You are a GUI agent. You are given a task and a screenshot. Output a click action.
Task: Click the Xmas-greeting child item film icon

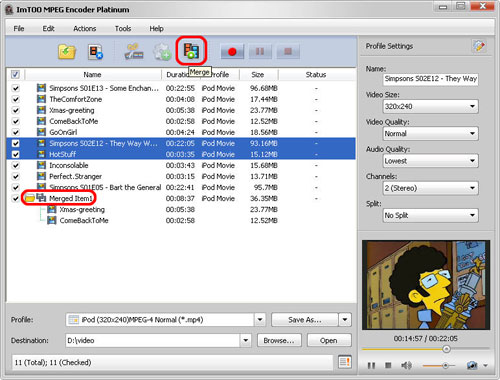[x=52, y=210]
